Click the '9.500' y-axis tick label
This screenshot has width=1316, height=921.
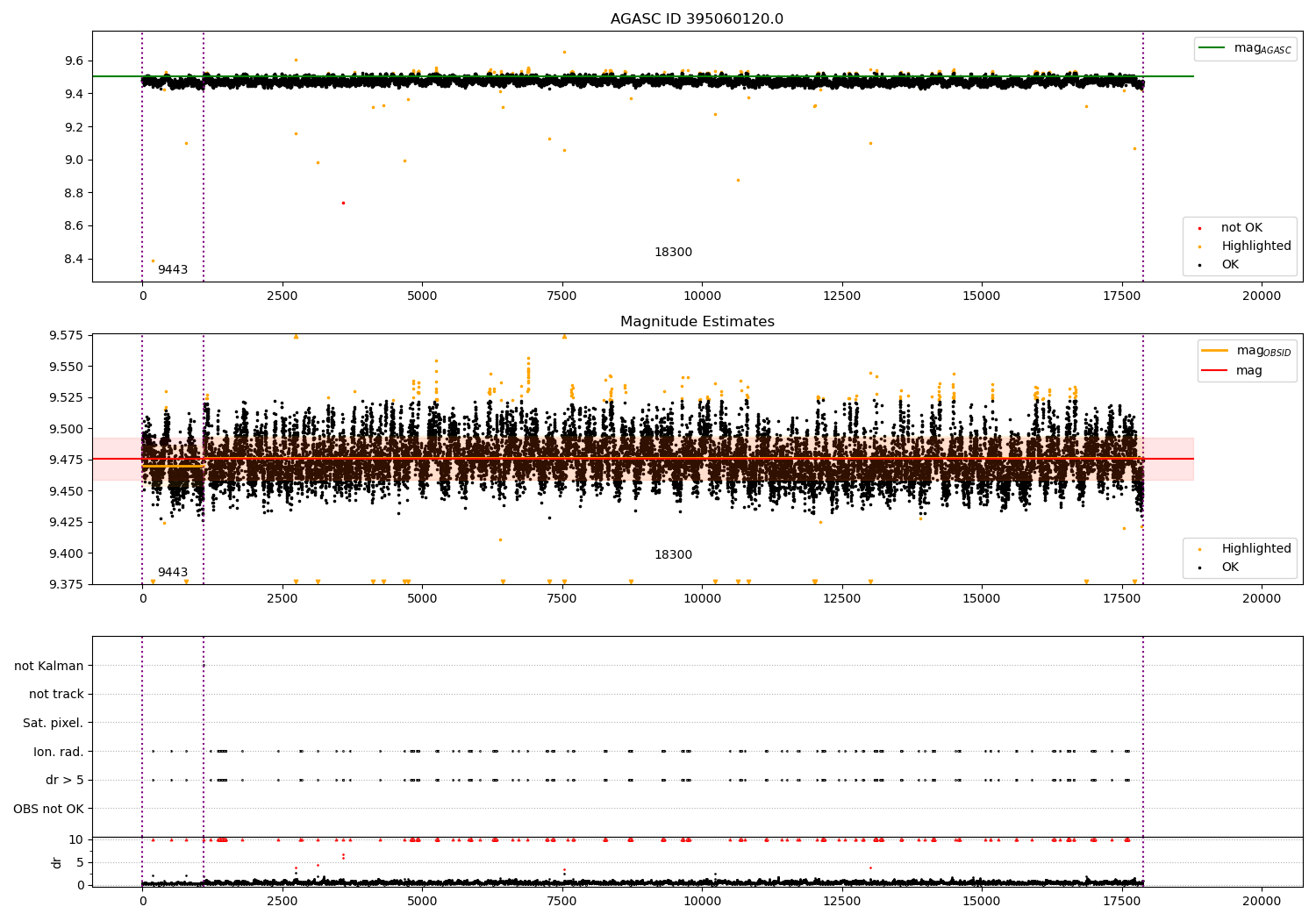[x=67, y=429]
